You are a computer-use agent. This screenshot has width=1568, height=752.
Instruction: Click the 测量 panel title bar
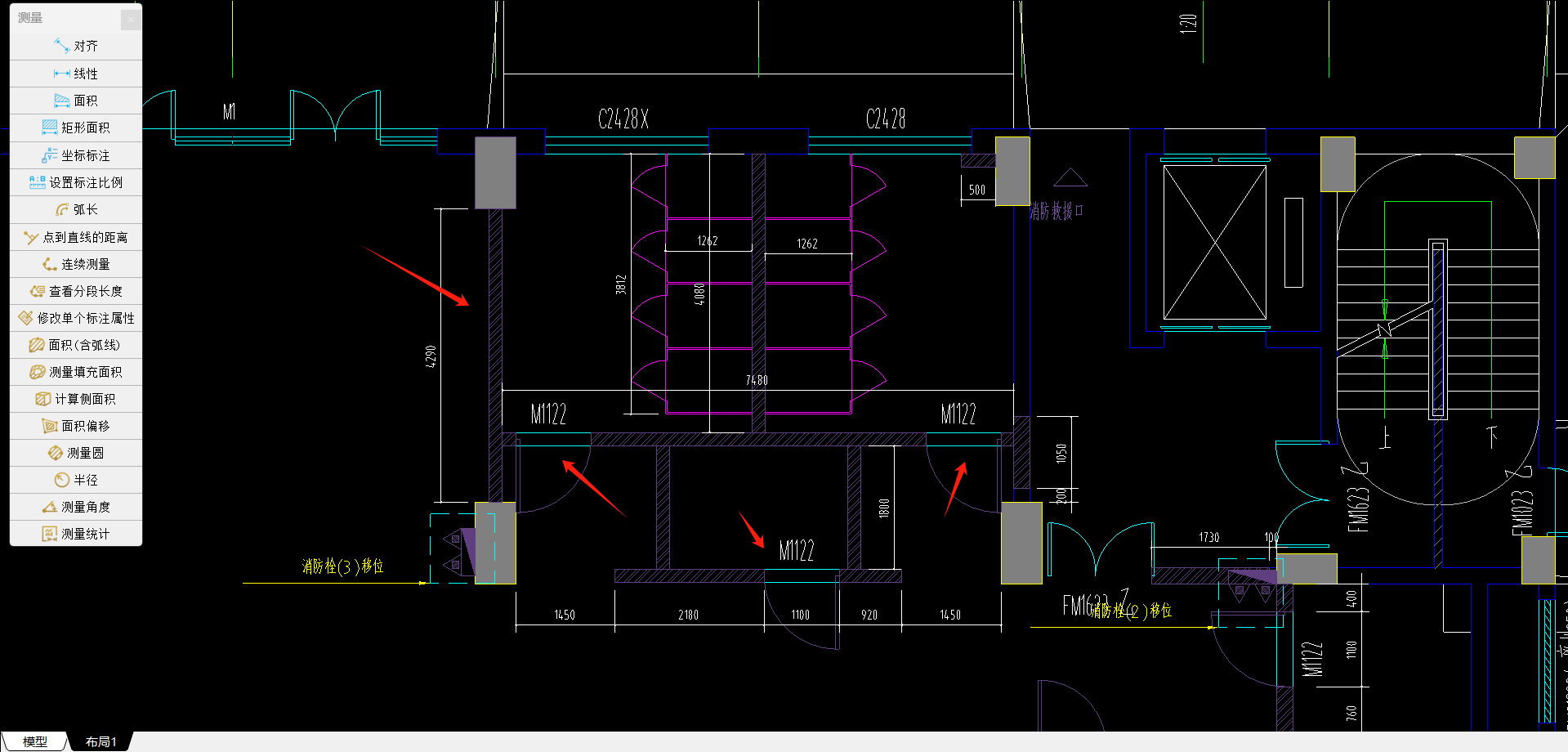[65, 18]
